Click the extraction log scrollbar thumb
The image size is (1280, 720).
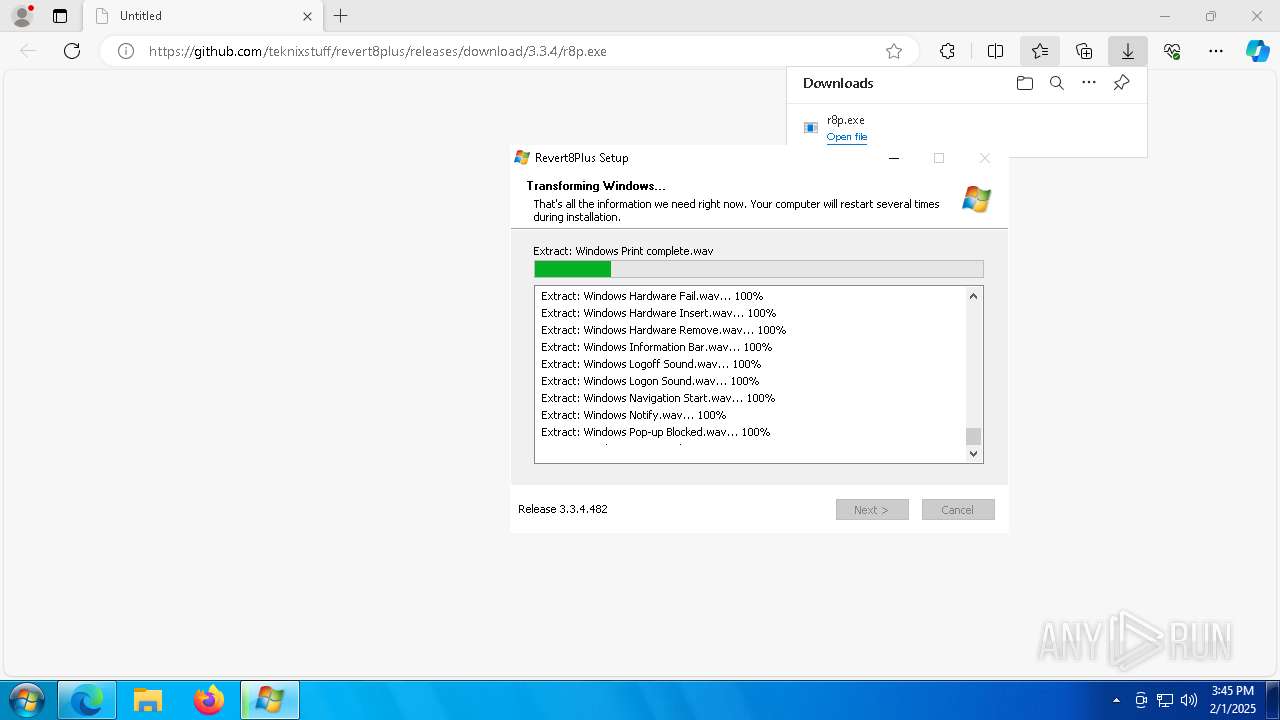pos(974,436)
